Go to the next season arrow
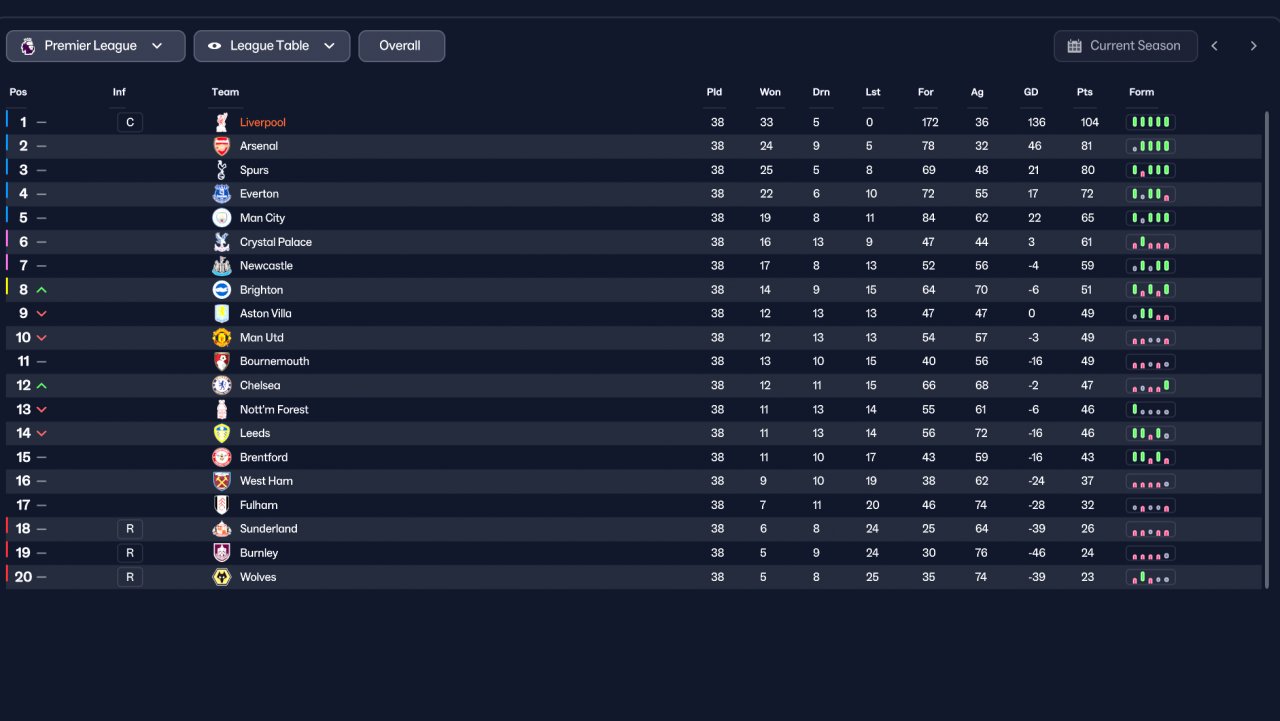This screenshot has width=1280, height=721. 1253,46
